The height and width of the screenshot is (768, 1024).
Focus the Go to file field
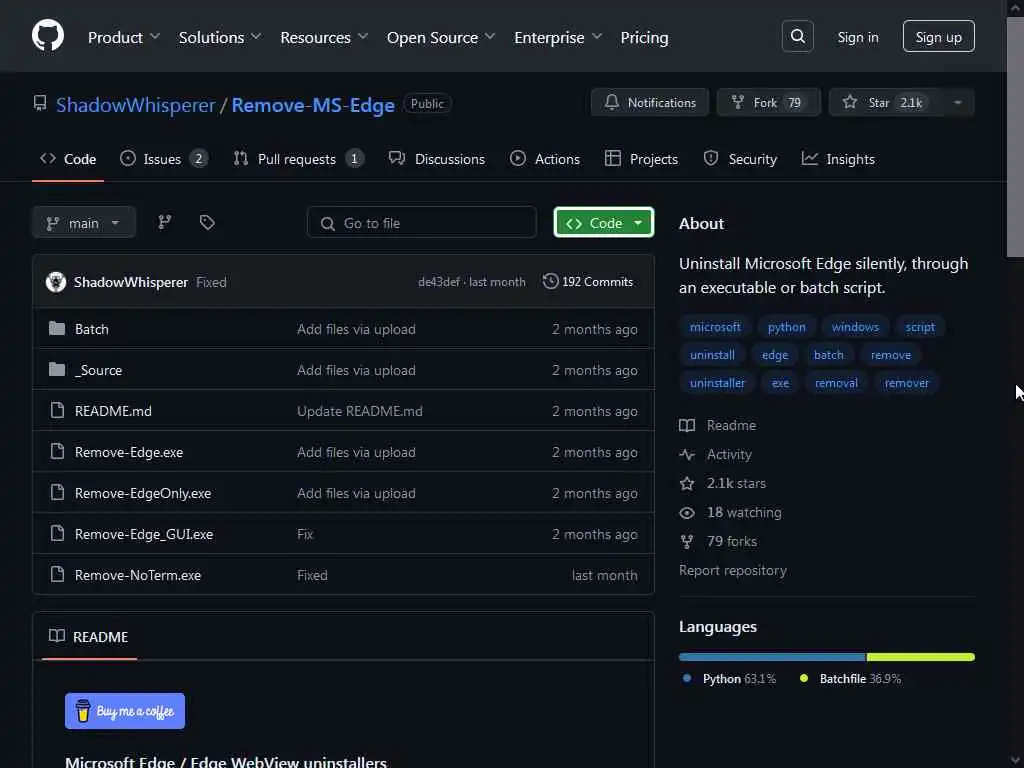pyautogui.click(x=421, y=223)
